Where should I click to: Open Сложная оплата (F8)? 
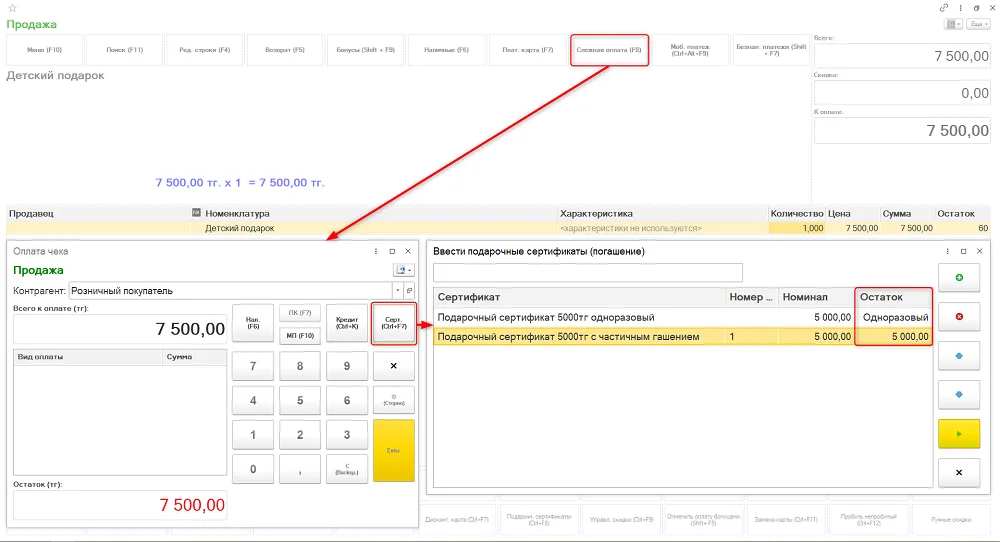point(609,50)
